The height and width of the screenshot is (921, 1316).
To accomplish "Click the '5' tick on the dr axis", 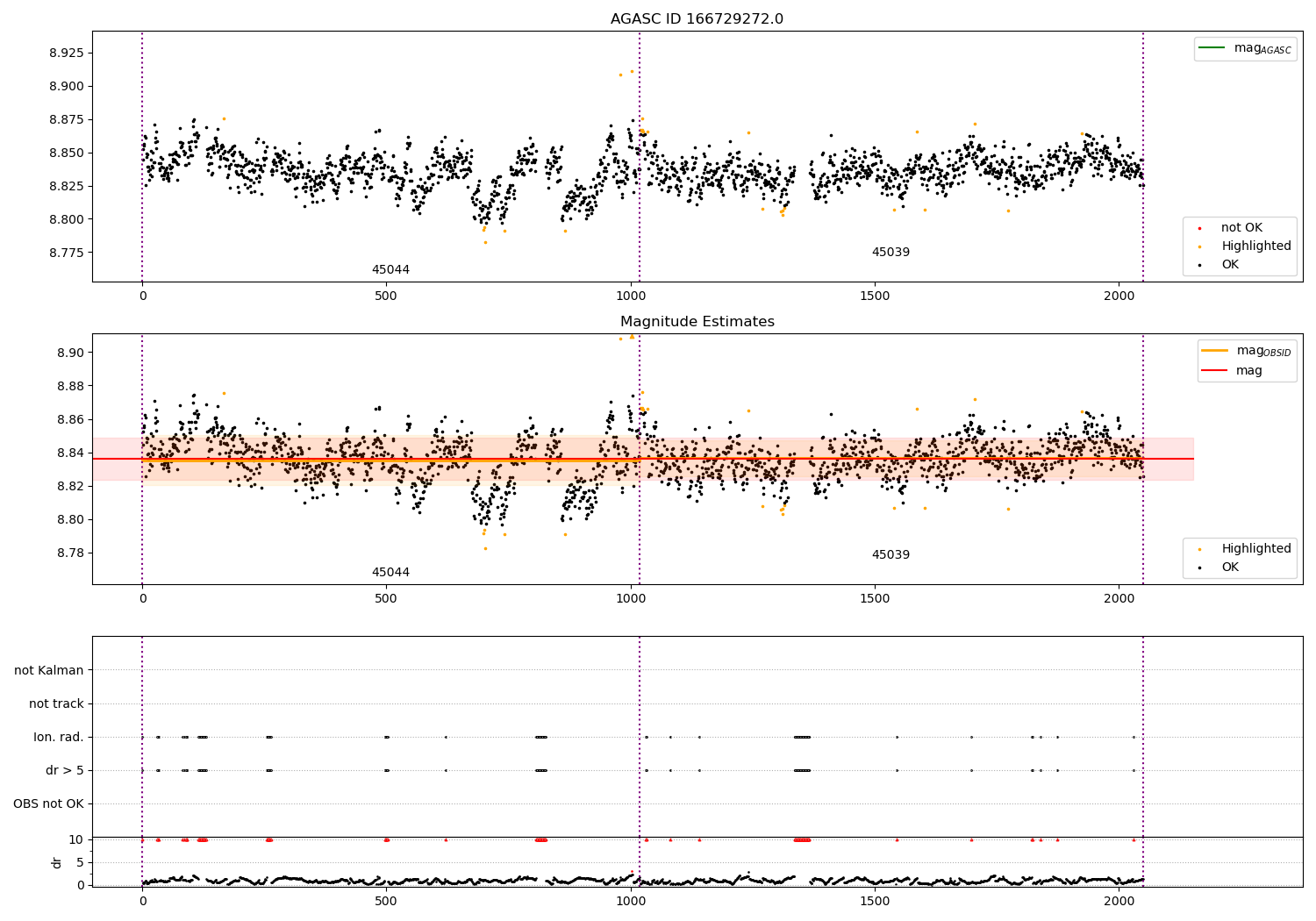I will [80, 863].
